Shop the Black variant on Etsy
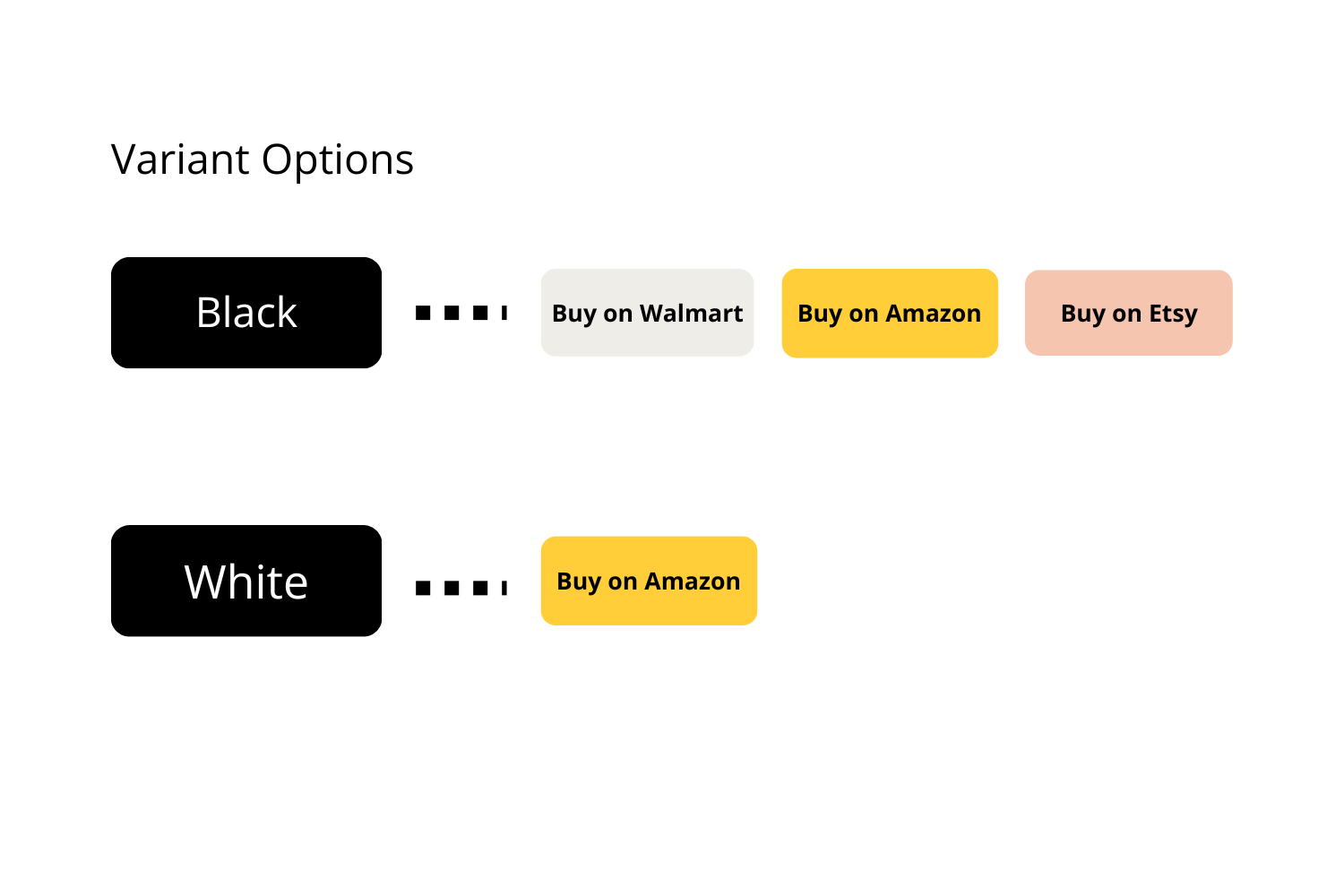The width and height of the screenshot is (1344, 896). pos(1128,313)
